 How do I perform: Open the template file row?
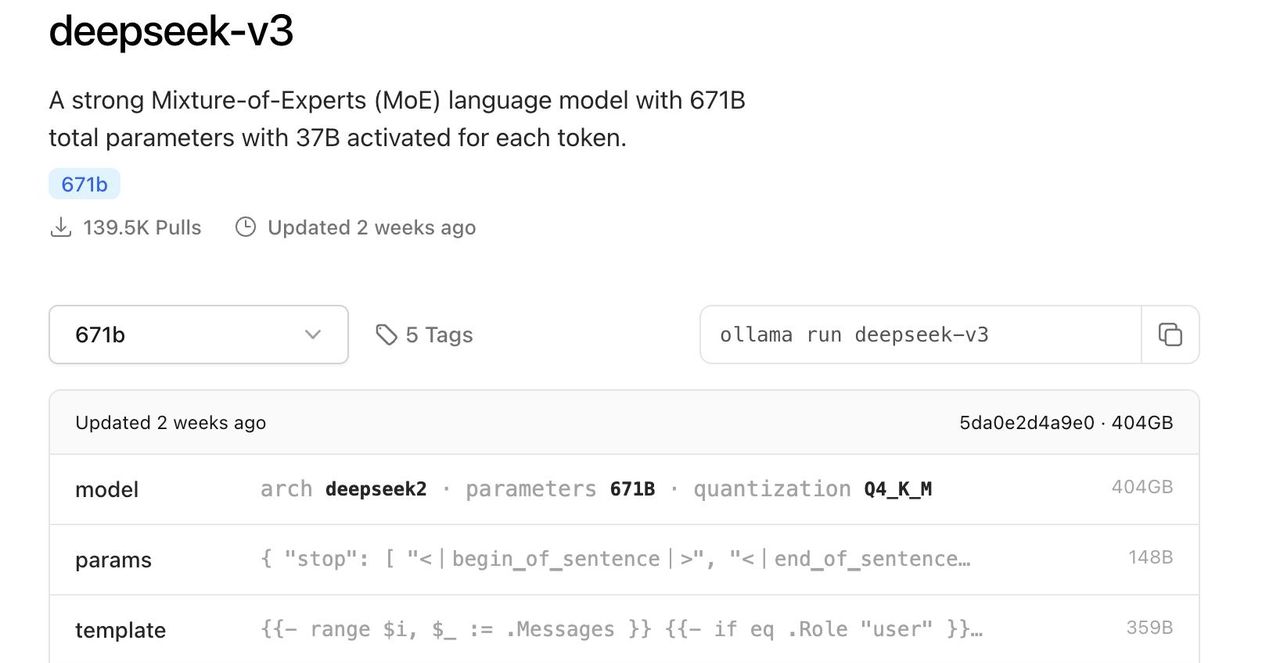coord(120,630)
